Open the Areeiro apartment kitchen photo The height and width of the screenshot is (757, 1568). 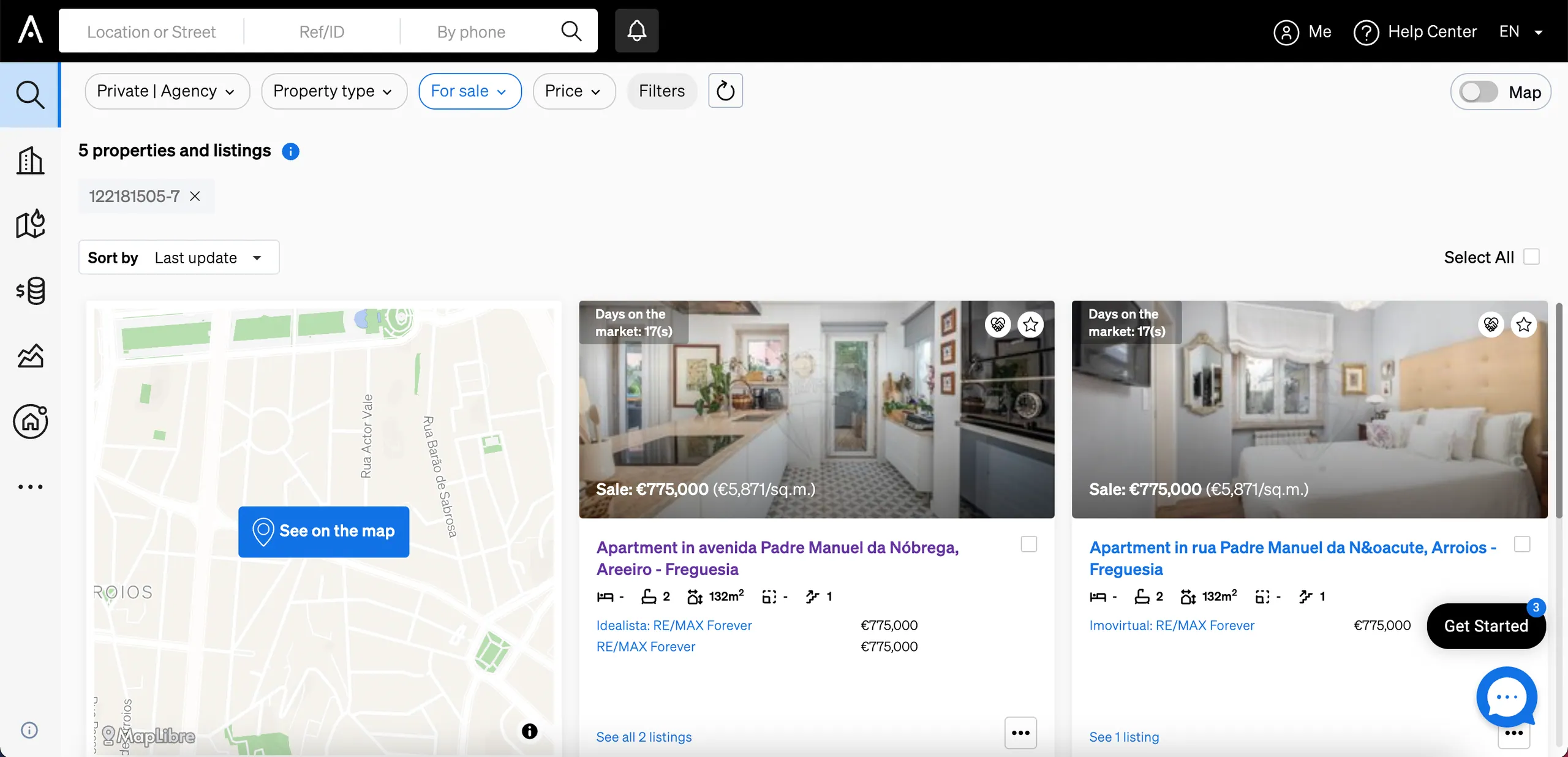pos(816,409)
